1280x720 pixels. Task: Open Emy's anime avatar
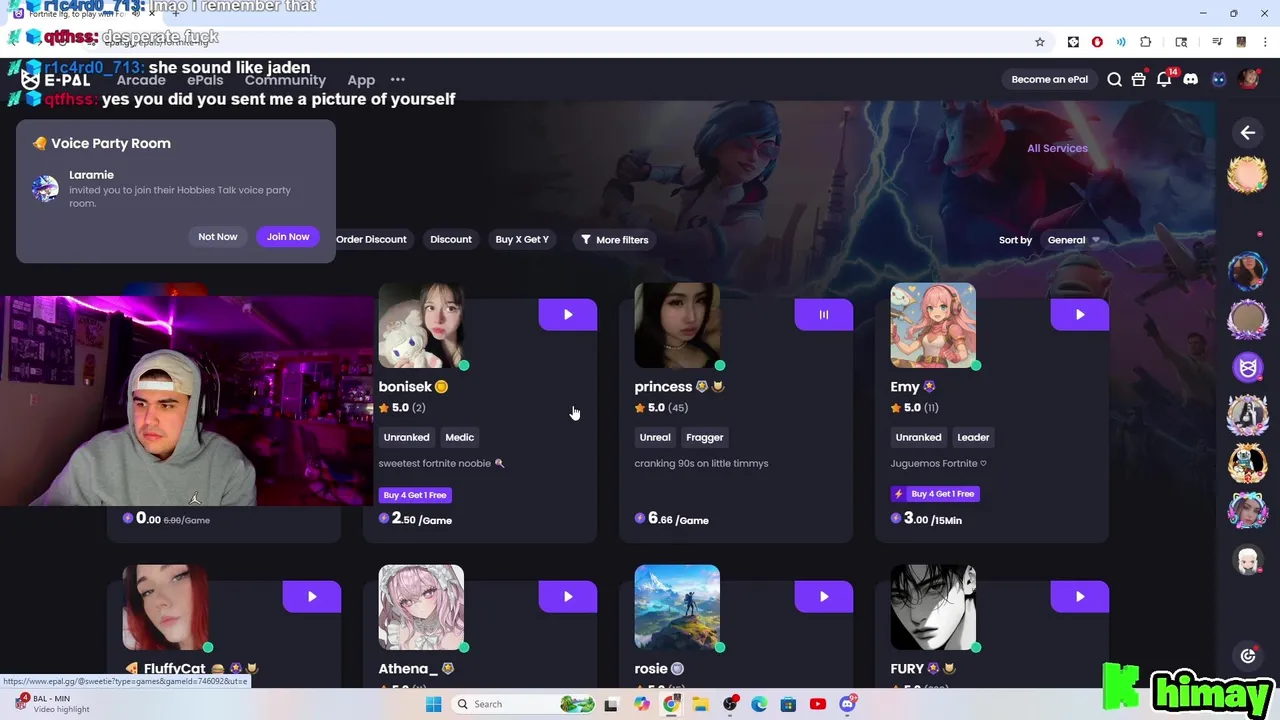tap(933, 325)
